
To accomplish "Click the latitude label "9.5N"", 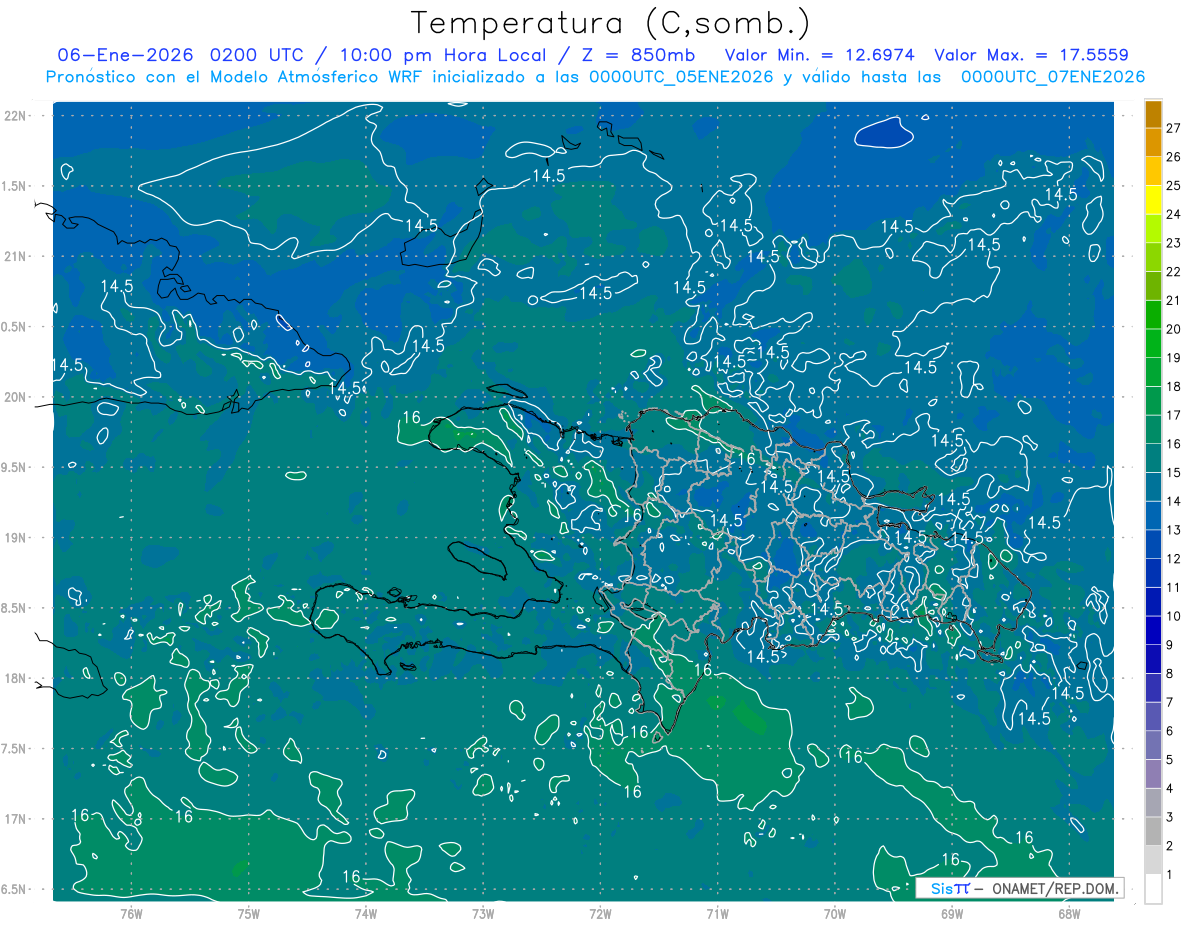I will point(15,468).
